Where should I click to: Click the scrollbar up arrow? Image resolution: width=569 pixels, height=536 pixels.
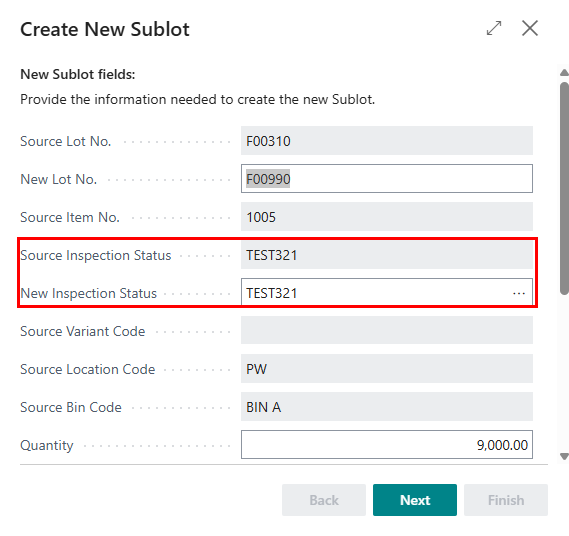[564, 73]
